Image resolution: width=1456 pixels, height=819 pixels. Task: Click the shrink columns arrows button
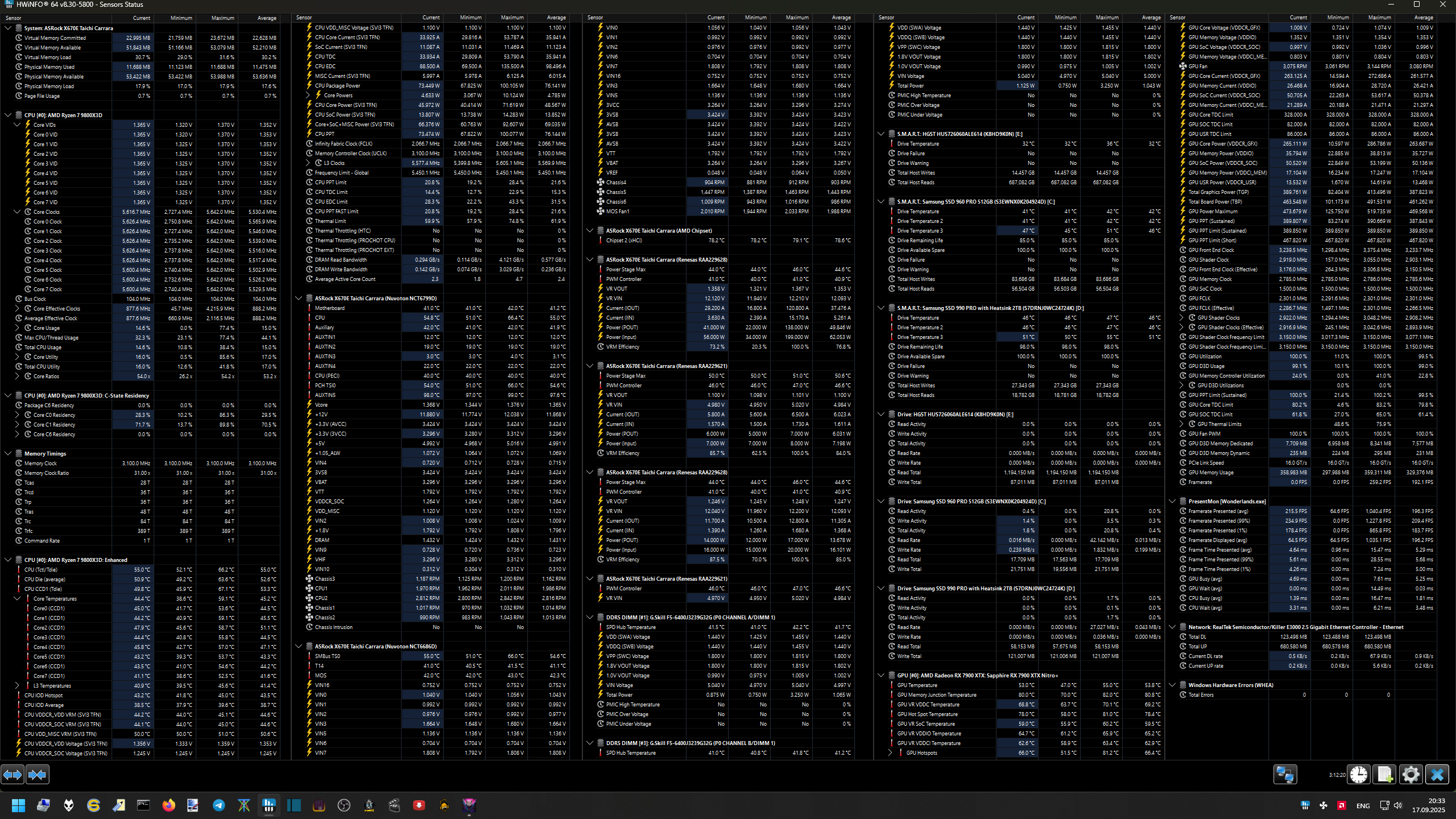point(38,775)
